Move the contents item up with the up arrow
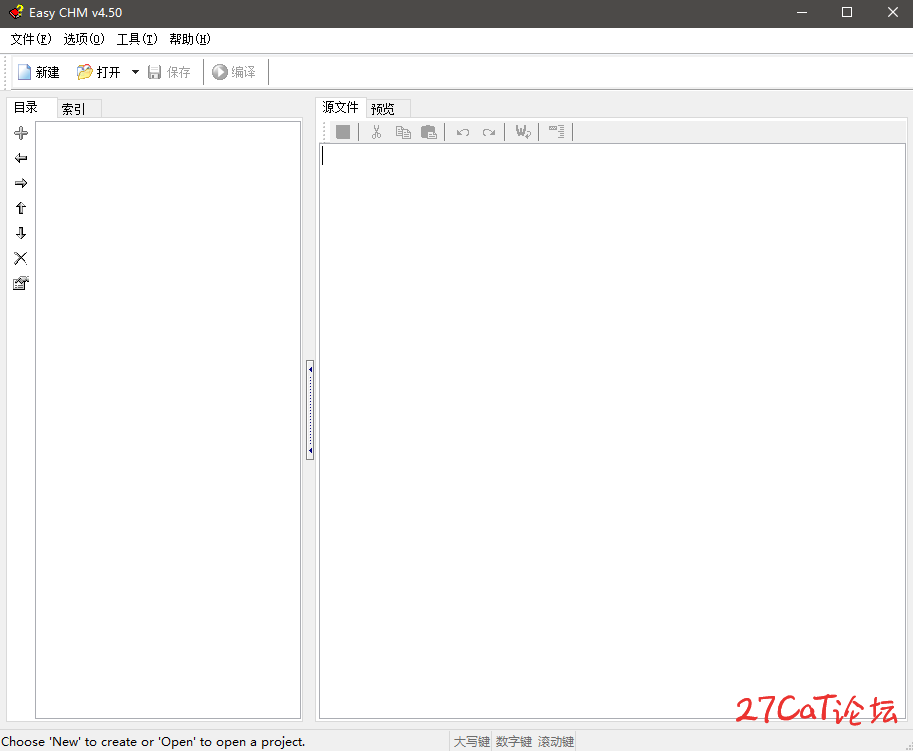913x751 pixels. click(x=21, y=208)
